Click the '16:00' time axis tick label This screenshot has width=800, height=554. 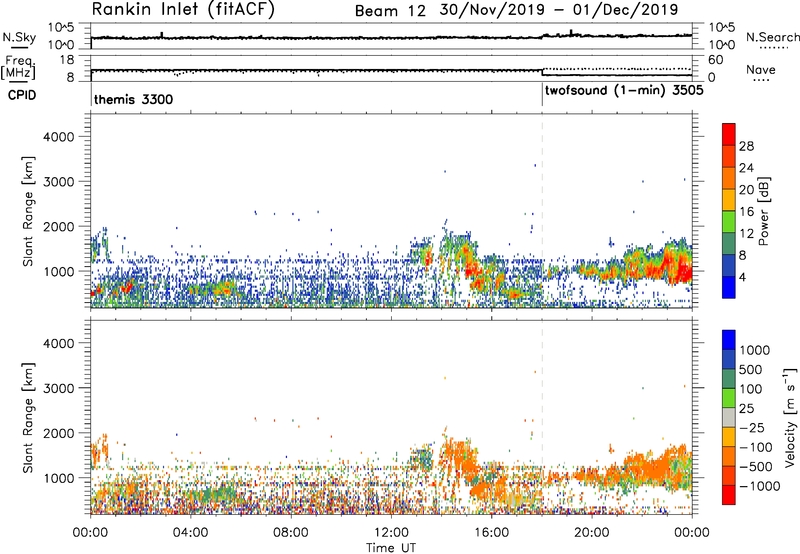click(x=491, y=533)
